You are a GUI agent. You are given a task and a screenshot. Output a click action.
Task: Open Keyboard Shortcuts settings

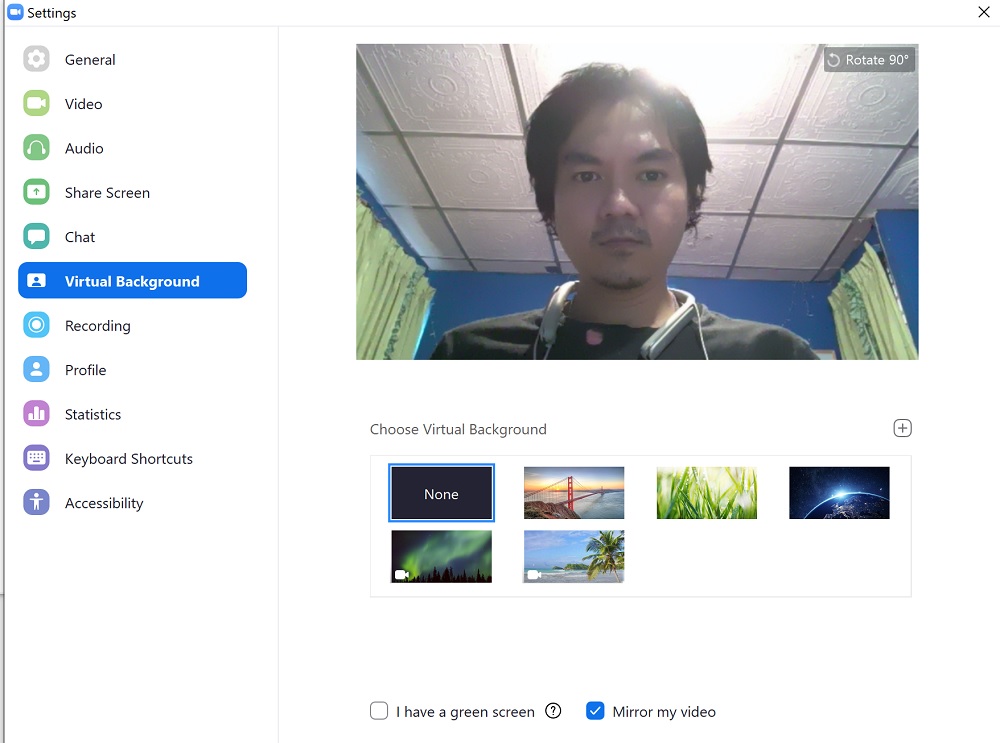132,458
